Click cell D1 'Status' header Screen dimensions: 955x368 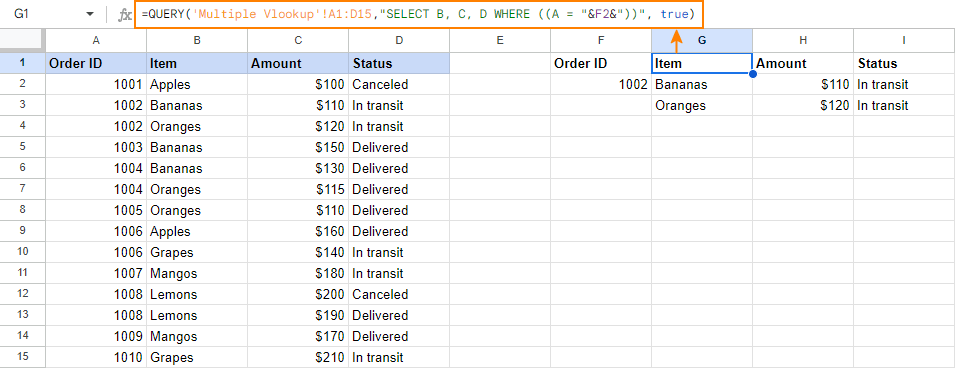(399, 63)
